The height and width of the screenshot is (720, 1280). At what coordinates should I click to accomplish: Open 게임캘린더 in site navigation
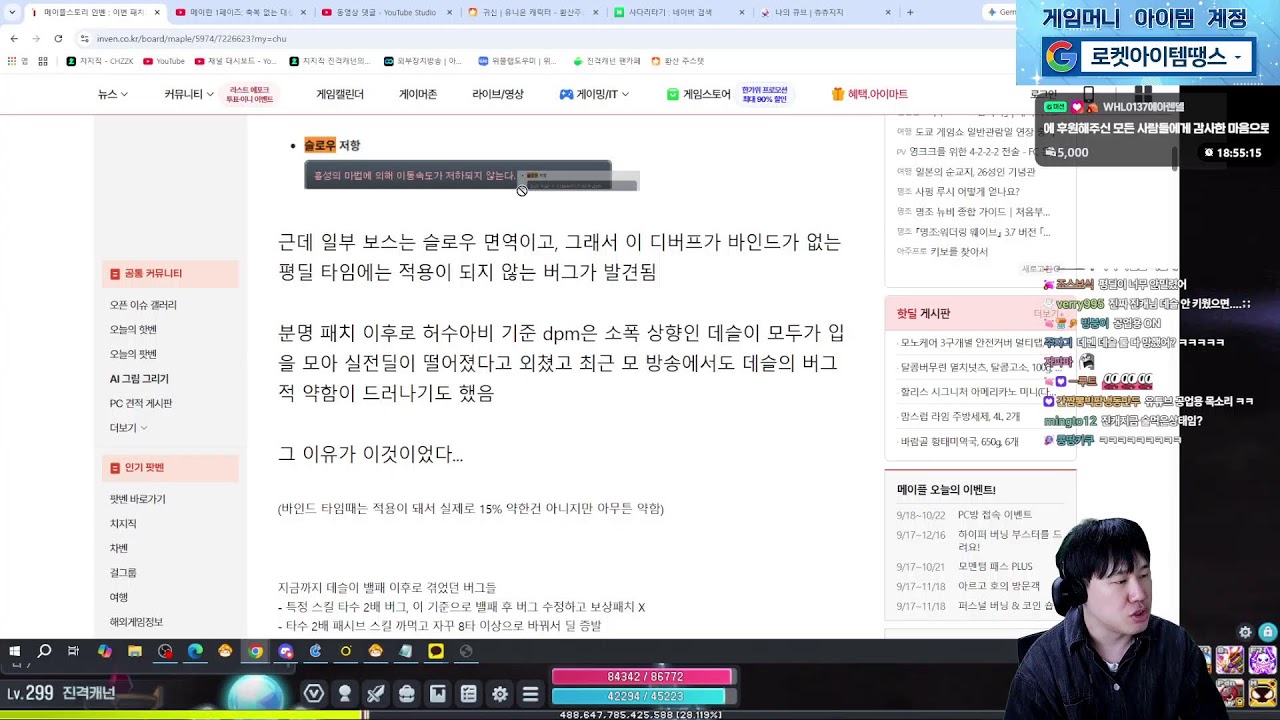click(340, 94)
